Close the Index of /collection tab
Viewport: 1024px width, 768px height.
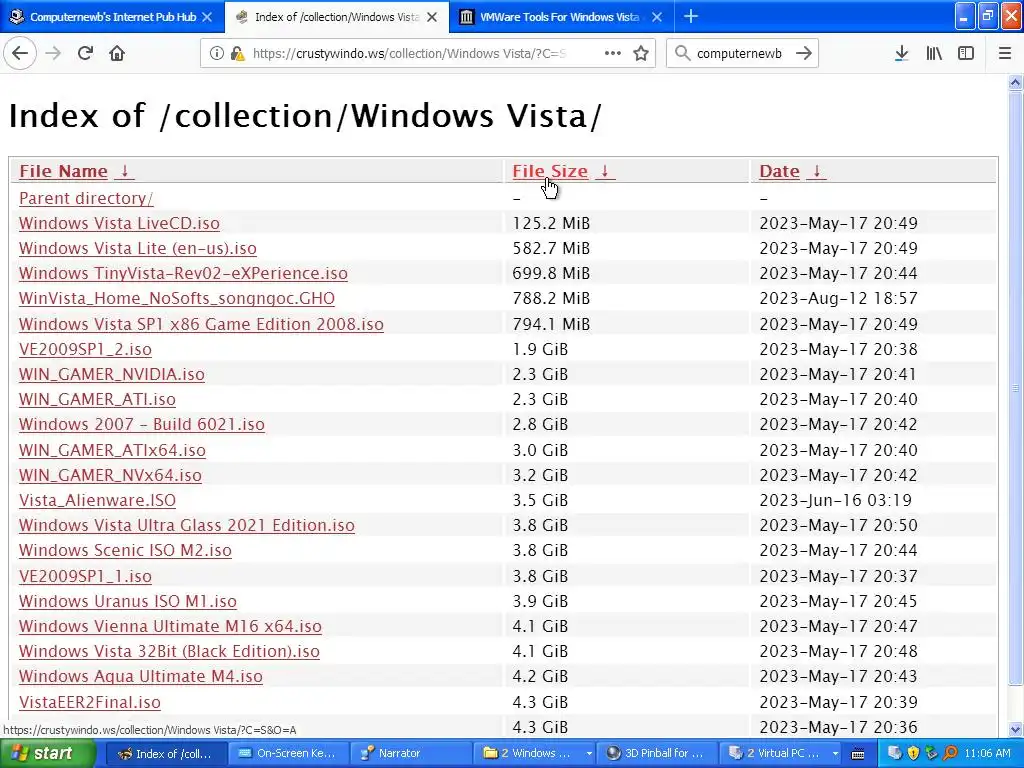coord(432,17)
